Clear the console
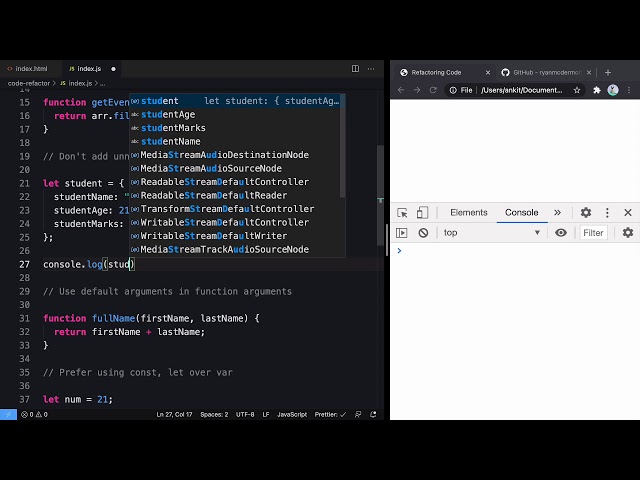This screenshot has width=640, height=480. (423, 233)
